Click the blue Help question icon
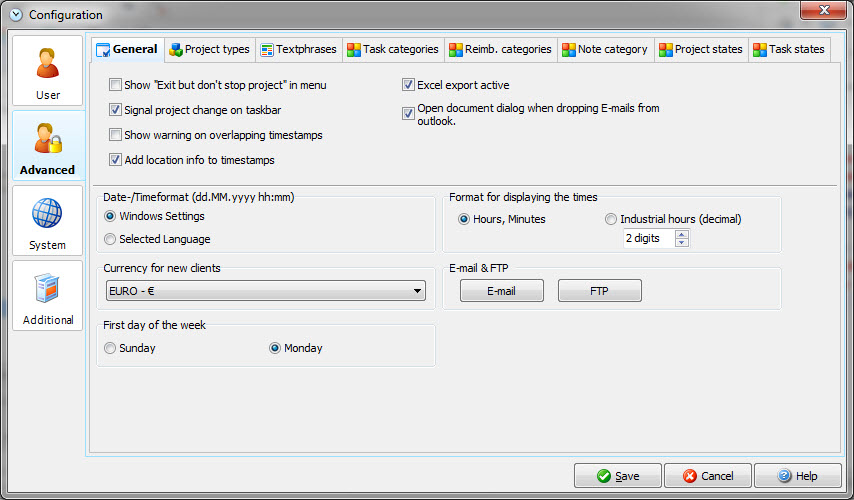 784,476
